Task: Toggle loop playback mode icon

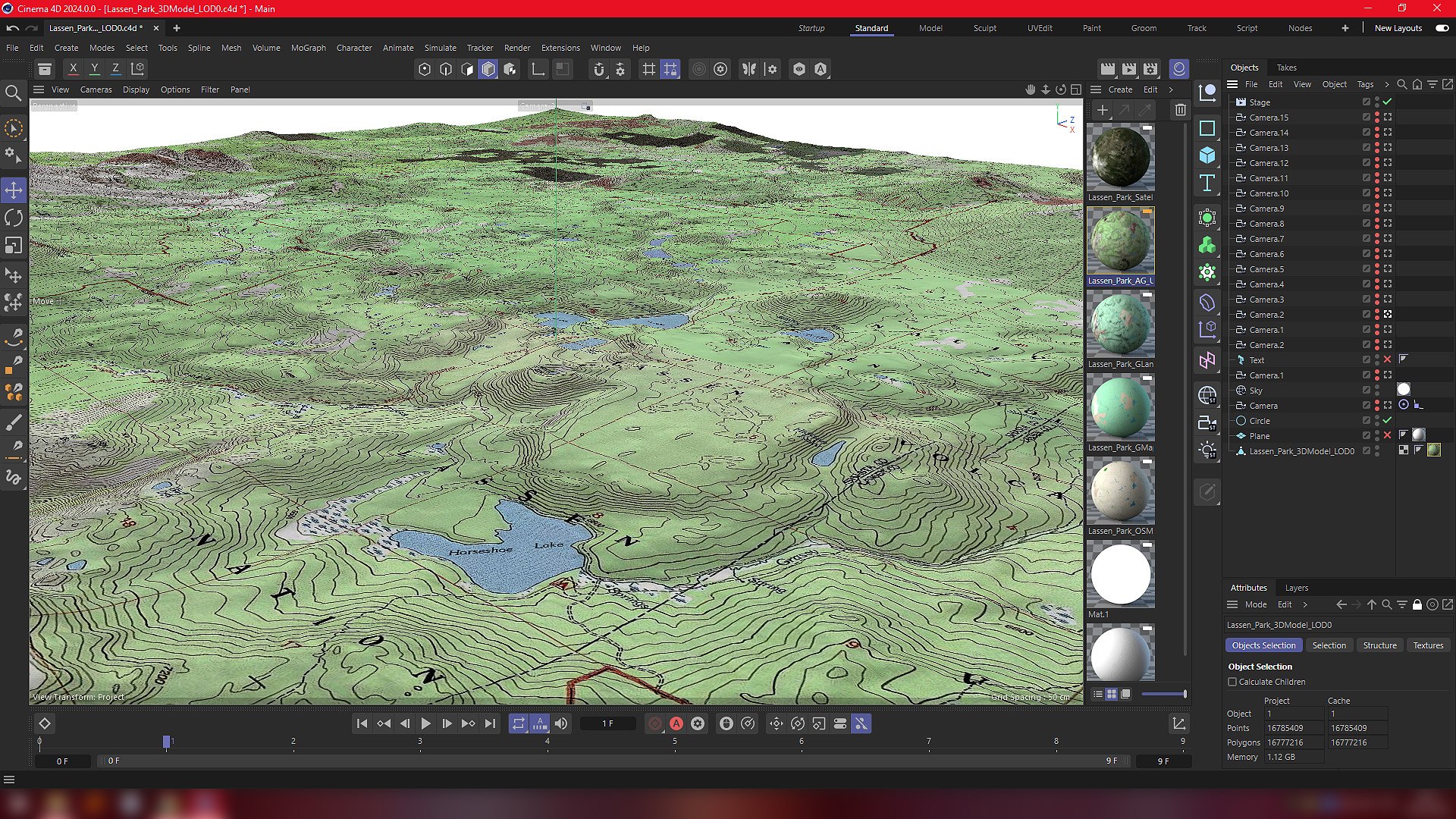Action: 519,723
